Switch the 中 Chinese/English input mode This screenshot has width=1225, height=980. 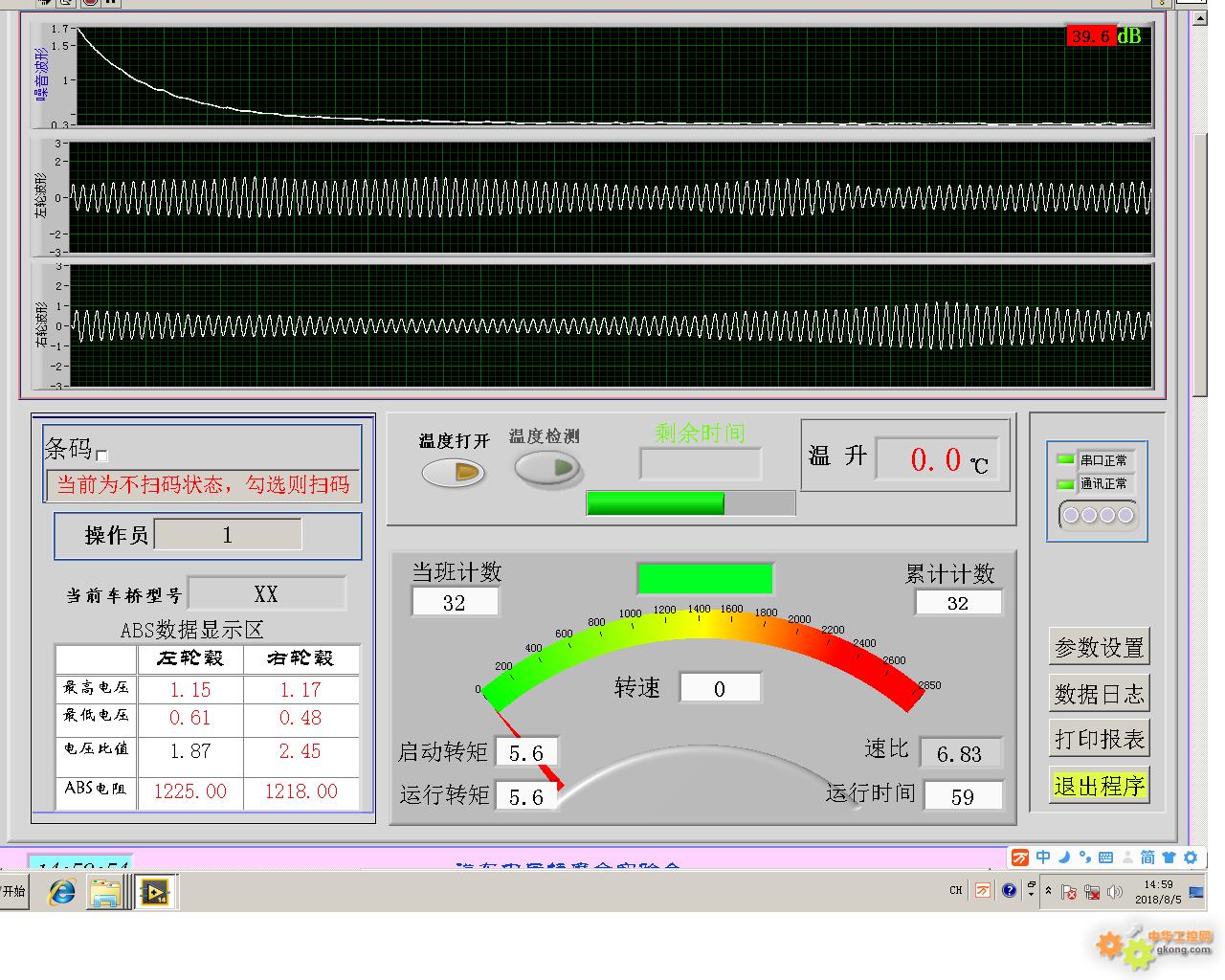click(1043, 857)
